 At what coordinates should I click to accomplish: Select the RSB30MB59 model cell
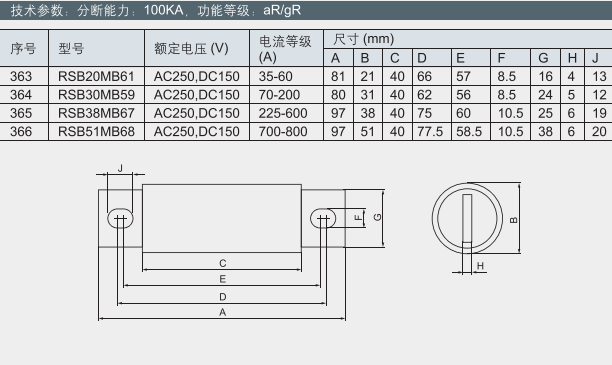pyautogui.click(x=96, y=94)
